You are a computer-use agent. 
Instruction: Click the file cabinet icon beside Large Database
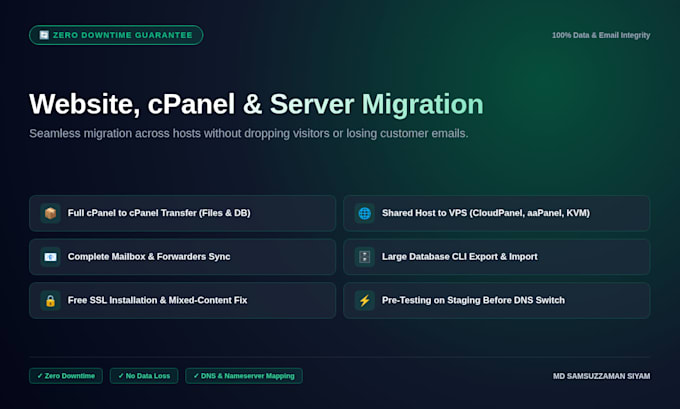pos(364,257)
